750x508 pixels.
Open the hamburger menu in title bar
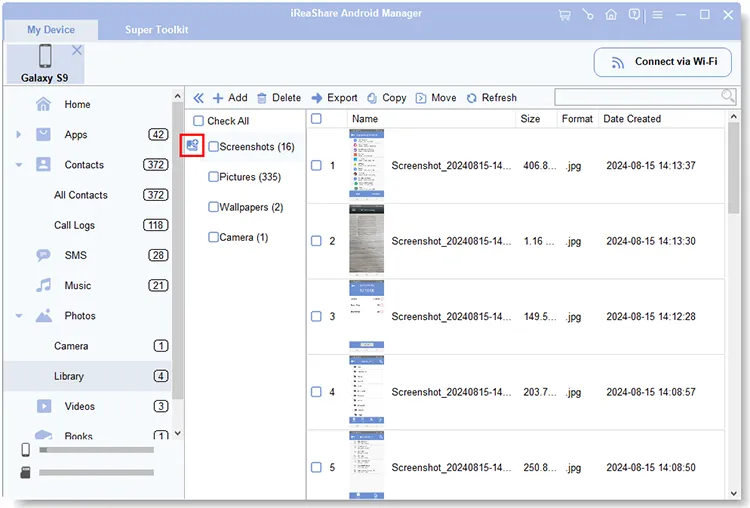click(x=658, y=15)
